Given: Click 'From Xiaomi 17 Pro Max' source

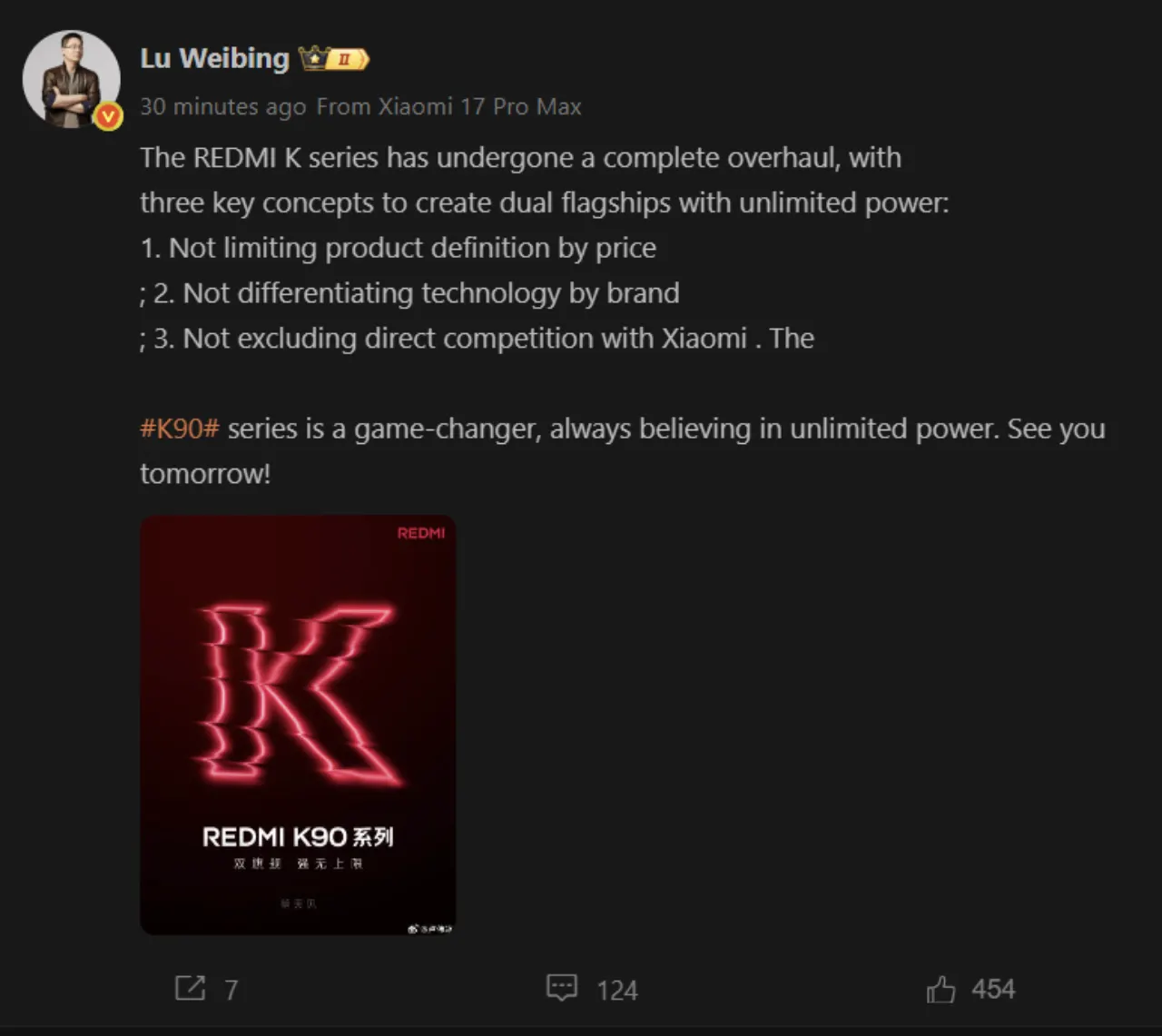Looking at the screenshot, I should pyautogui.click(x=448, y=107).
